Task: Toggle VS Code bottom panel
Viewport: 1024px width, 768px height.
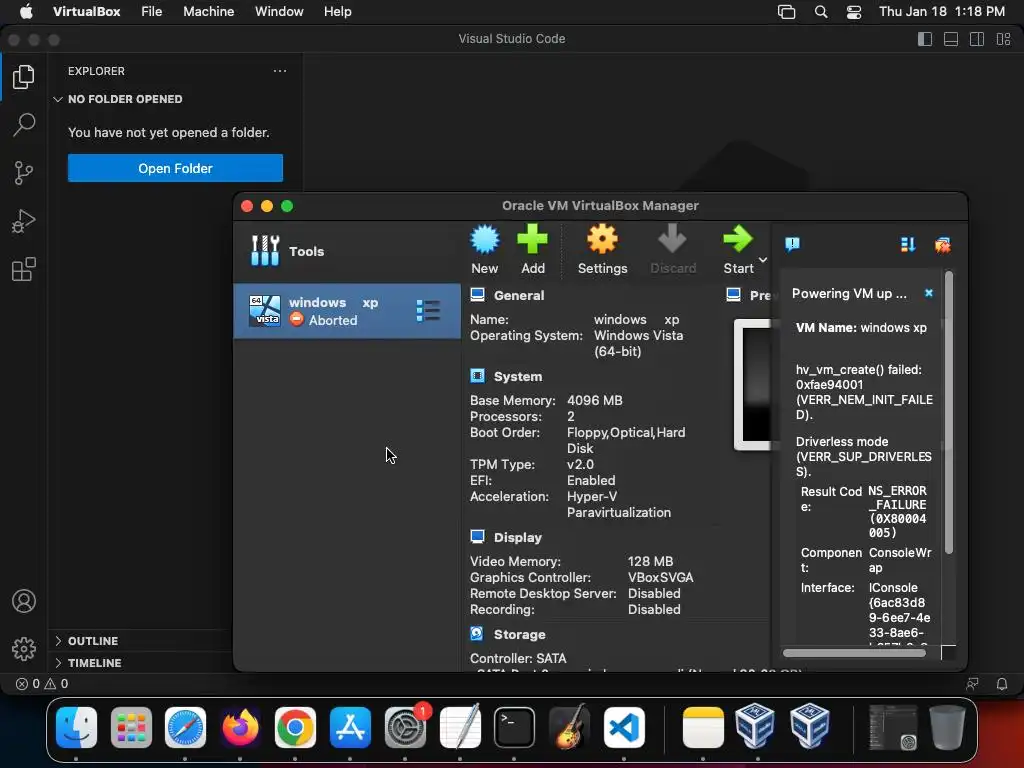Action: click(951, 39)
